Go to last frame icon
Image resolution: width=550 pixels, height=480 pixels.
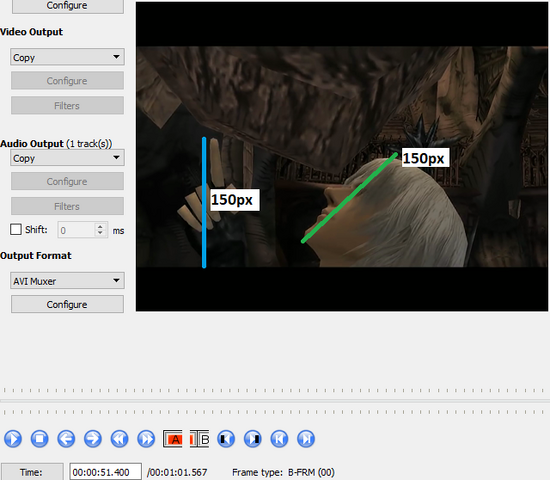pos(306,439)
